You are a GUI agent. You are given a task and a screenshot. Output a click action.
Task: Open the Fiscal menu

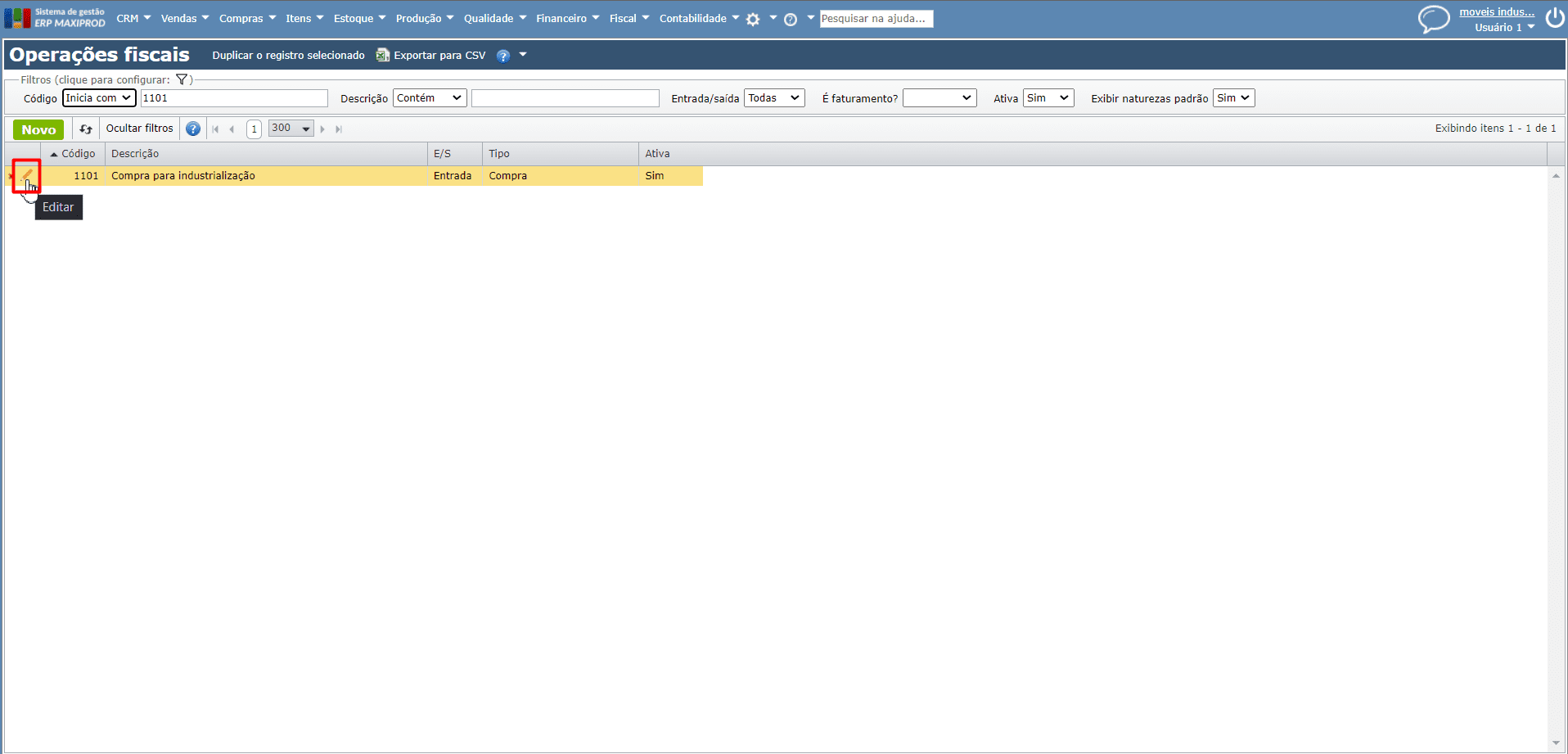(x=629, y=18)
